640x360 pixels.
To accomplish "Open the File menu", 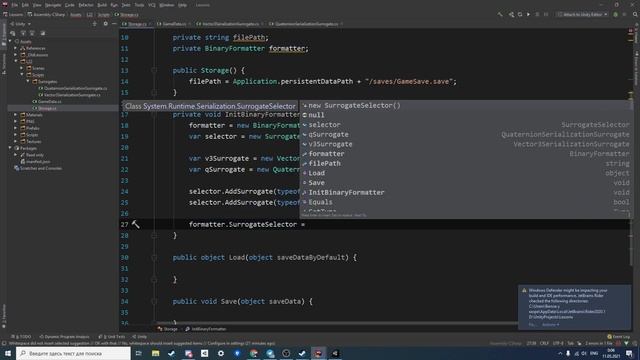I will (15, 5).
